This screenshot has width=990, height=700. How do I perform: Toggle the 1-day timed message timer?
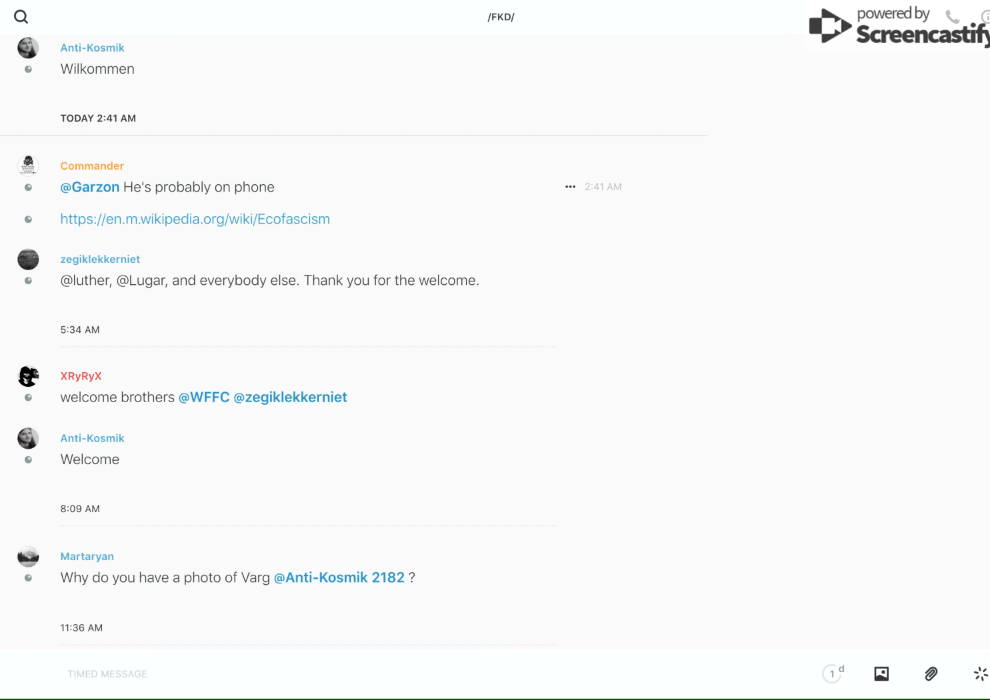click(833, 674)
